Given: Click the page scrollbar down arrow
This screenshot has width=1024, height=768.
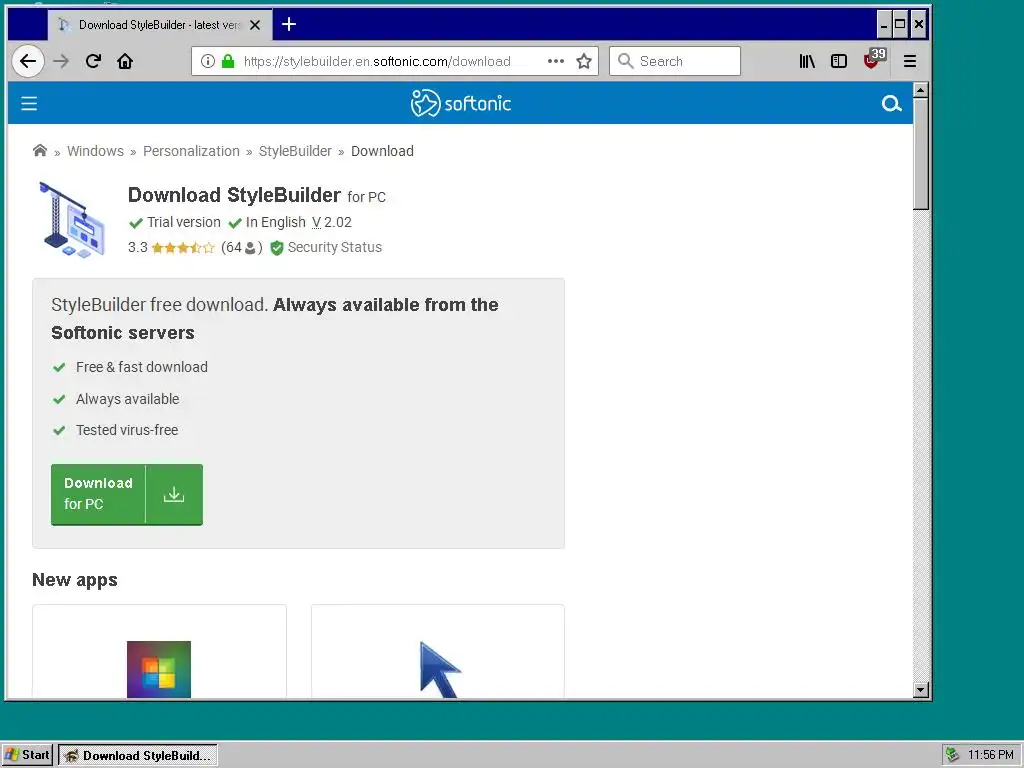Looking at the screenshot, I should tap(921, 690).
